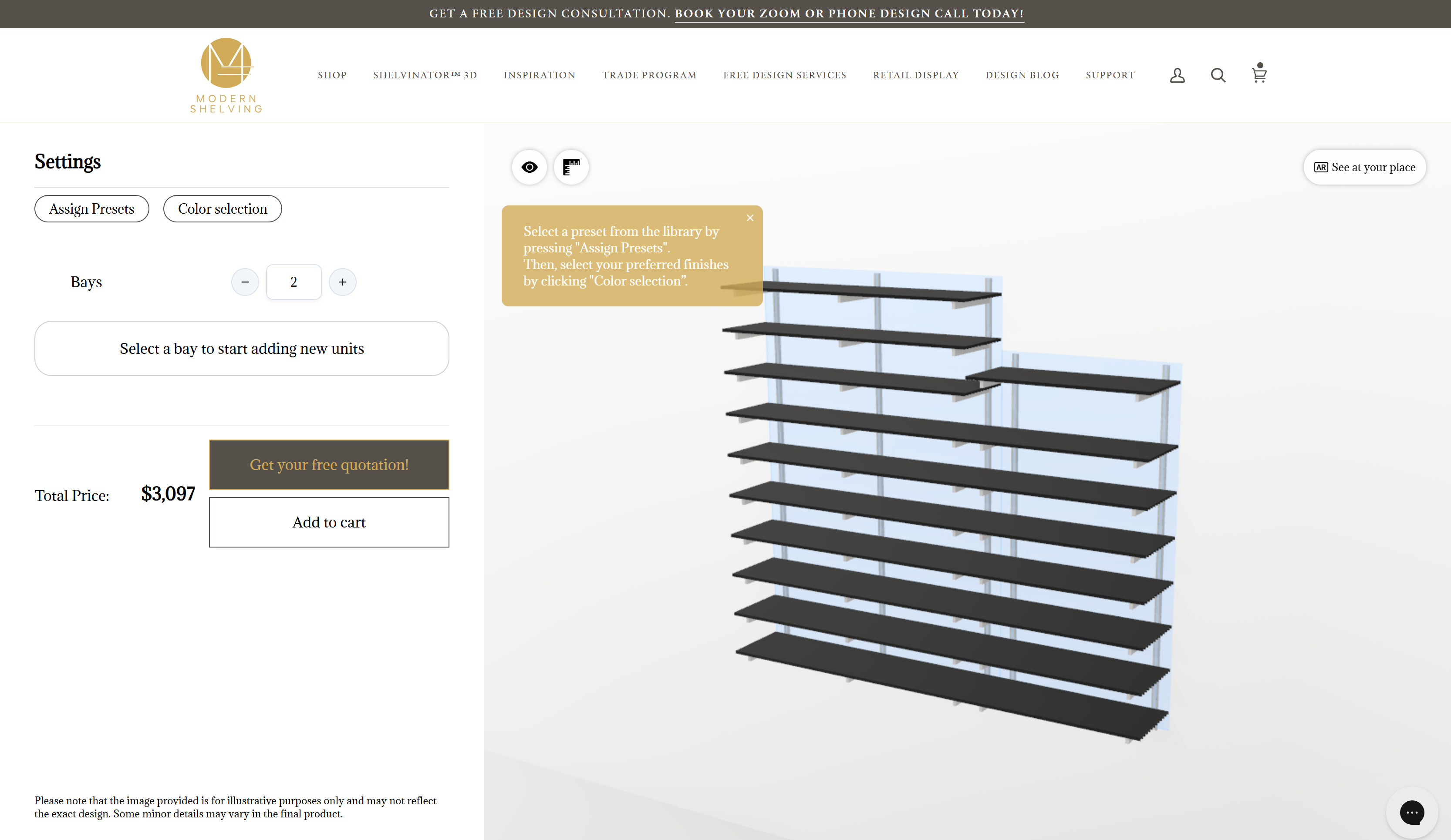Open the shopping cart icon
The width and height of the screenshot is (1451, 840).
(1259, 74)
